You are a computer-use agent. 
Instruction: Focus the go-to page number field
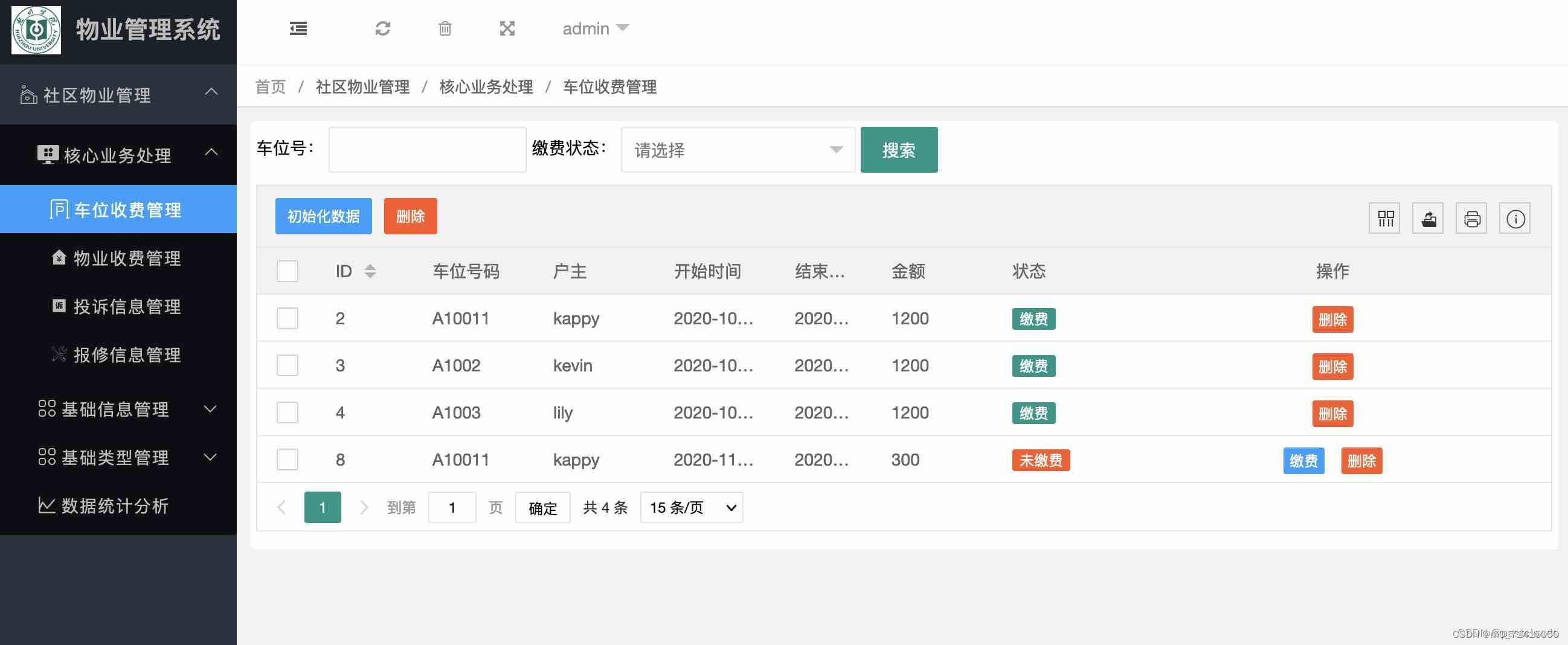pos(452,507)
